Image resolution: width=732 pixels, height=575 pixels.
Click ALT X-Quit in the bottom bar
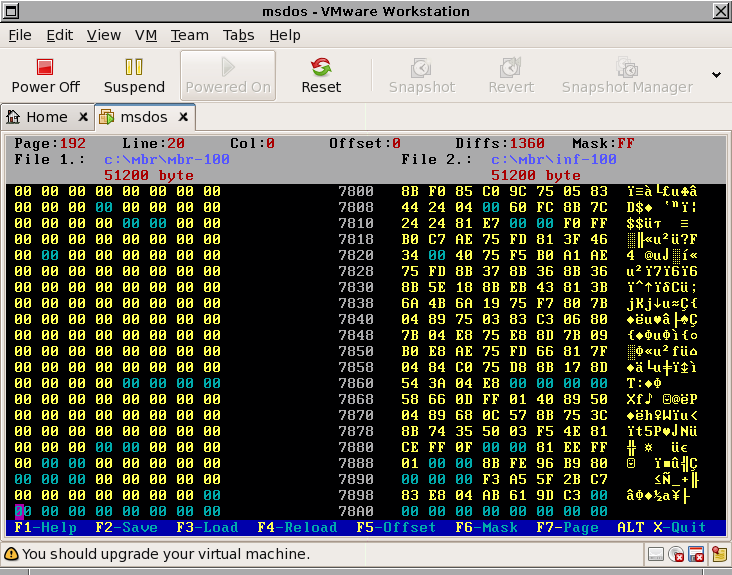(662, 527)
